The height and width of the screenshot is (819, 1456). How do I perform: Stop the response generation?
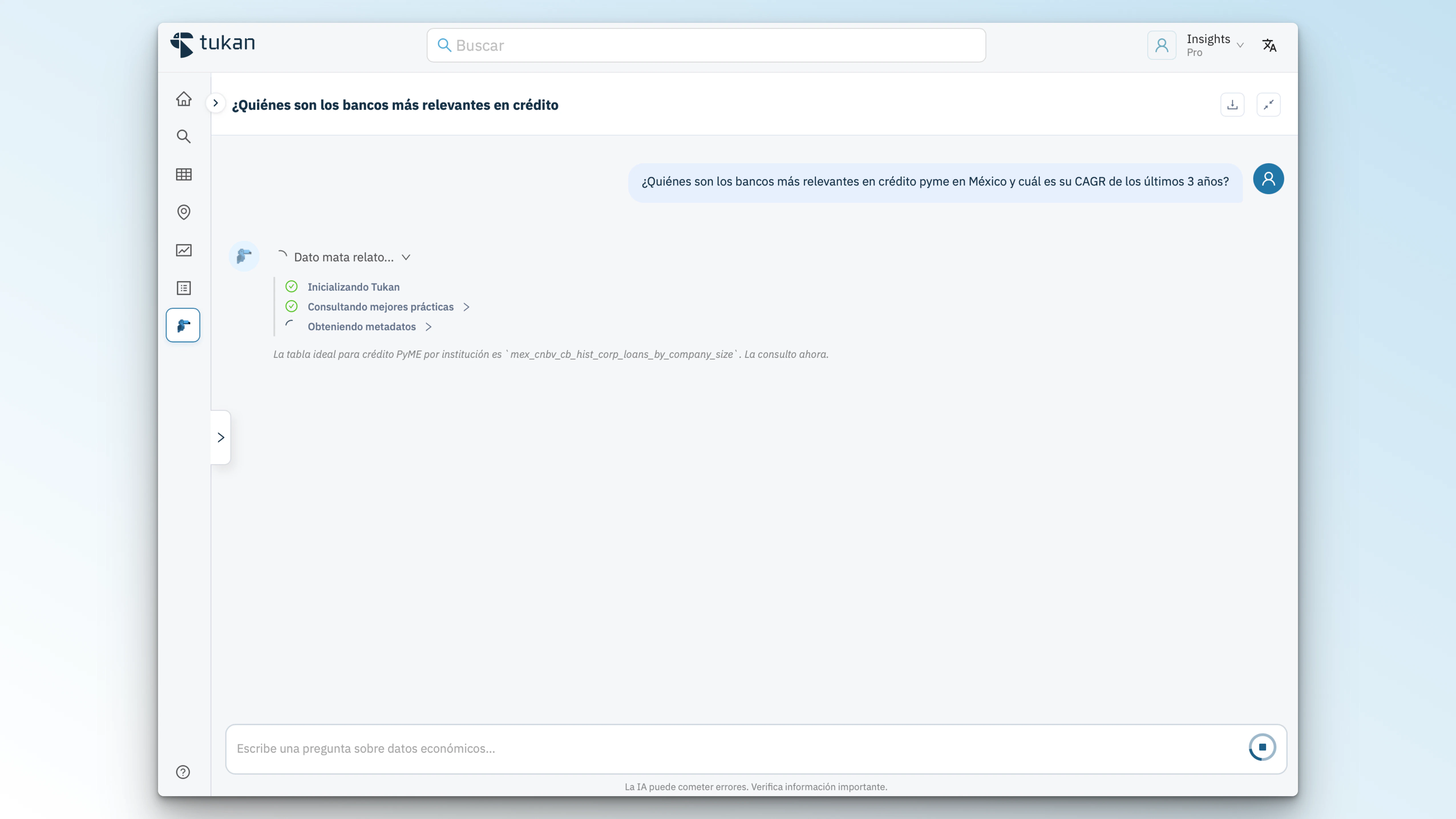1263,747
